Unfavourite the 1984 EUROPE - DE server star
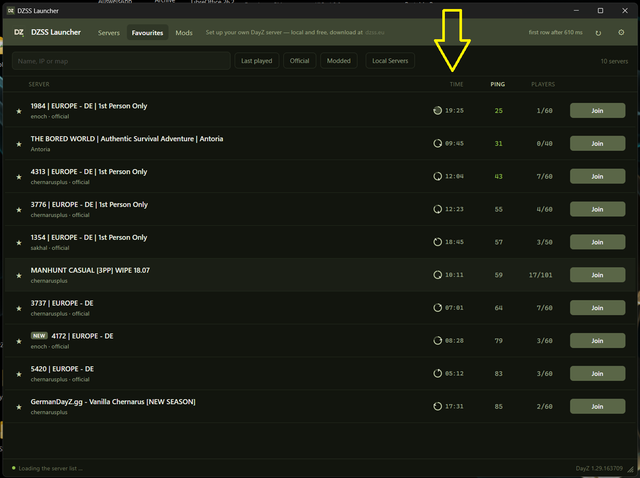The image size is (640, 478). (x=19, y=111)
